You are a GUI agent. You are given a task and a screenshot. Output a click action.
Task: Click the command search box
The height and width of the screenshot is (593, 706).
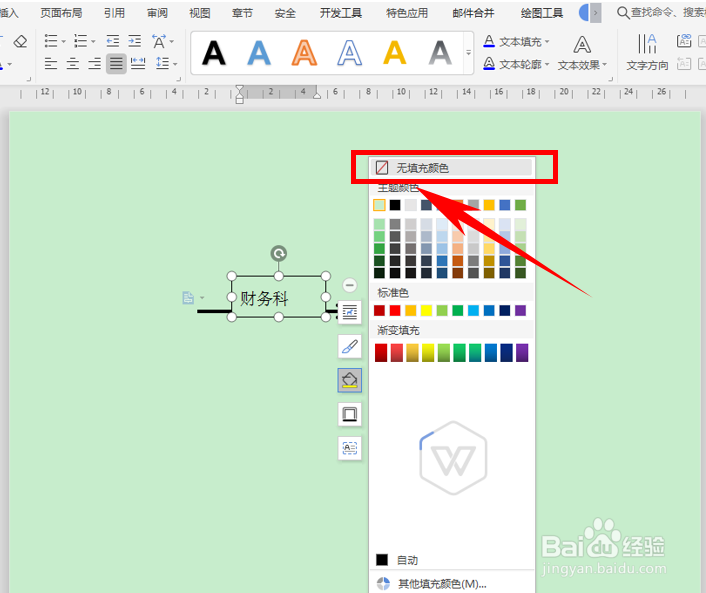(661, 13)
